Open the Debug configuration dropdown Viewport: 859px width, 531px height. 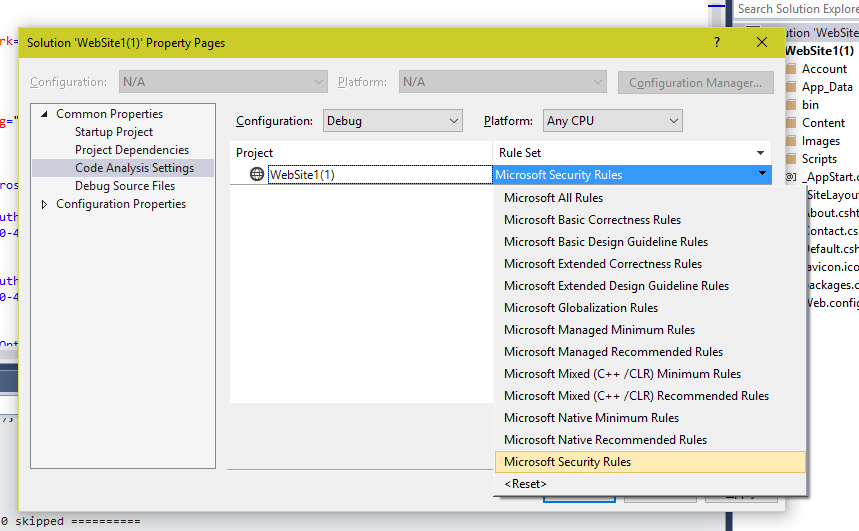393,121
